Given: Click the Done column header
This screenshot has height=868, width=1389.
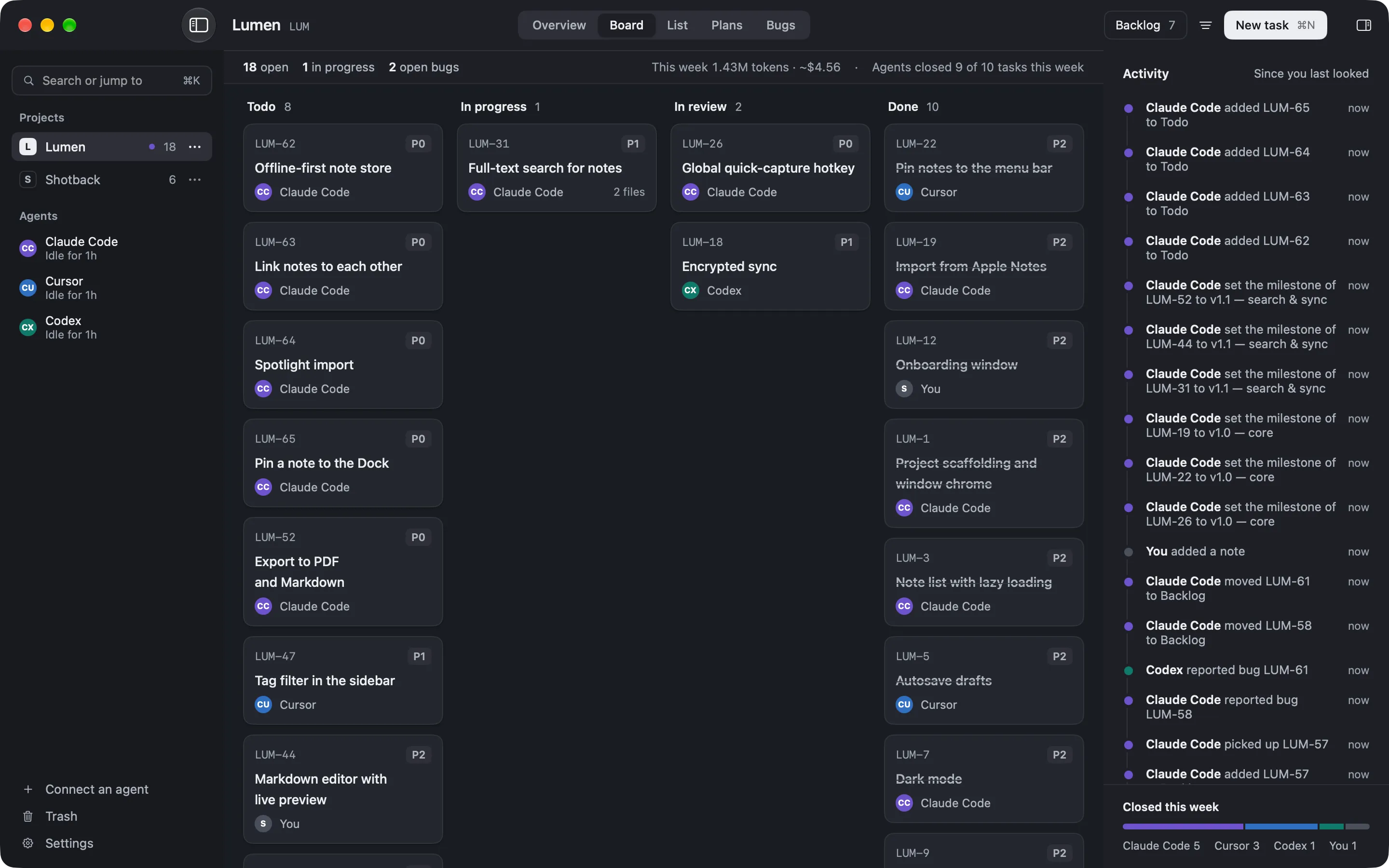Looking at the screenshot, I should pyautogui.click(x=913, y=107).
